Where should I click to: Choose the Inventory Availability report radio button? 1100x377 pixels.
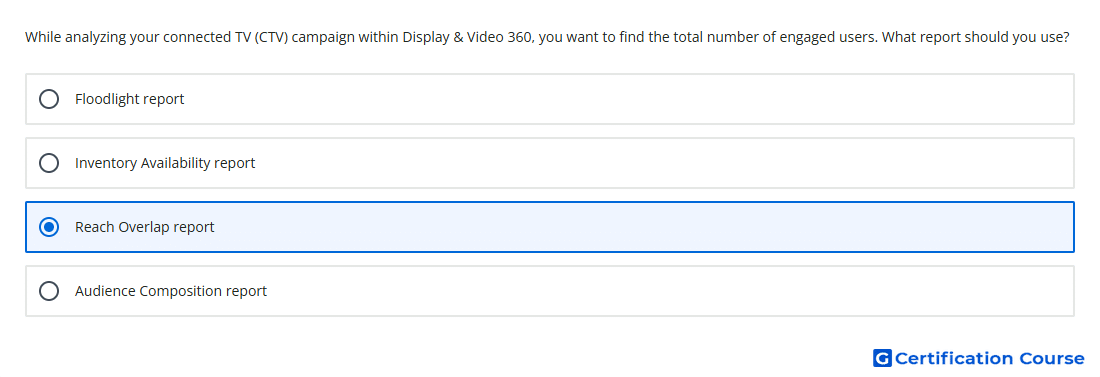(49, 163)
